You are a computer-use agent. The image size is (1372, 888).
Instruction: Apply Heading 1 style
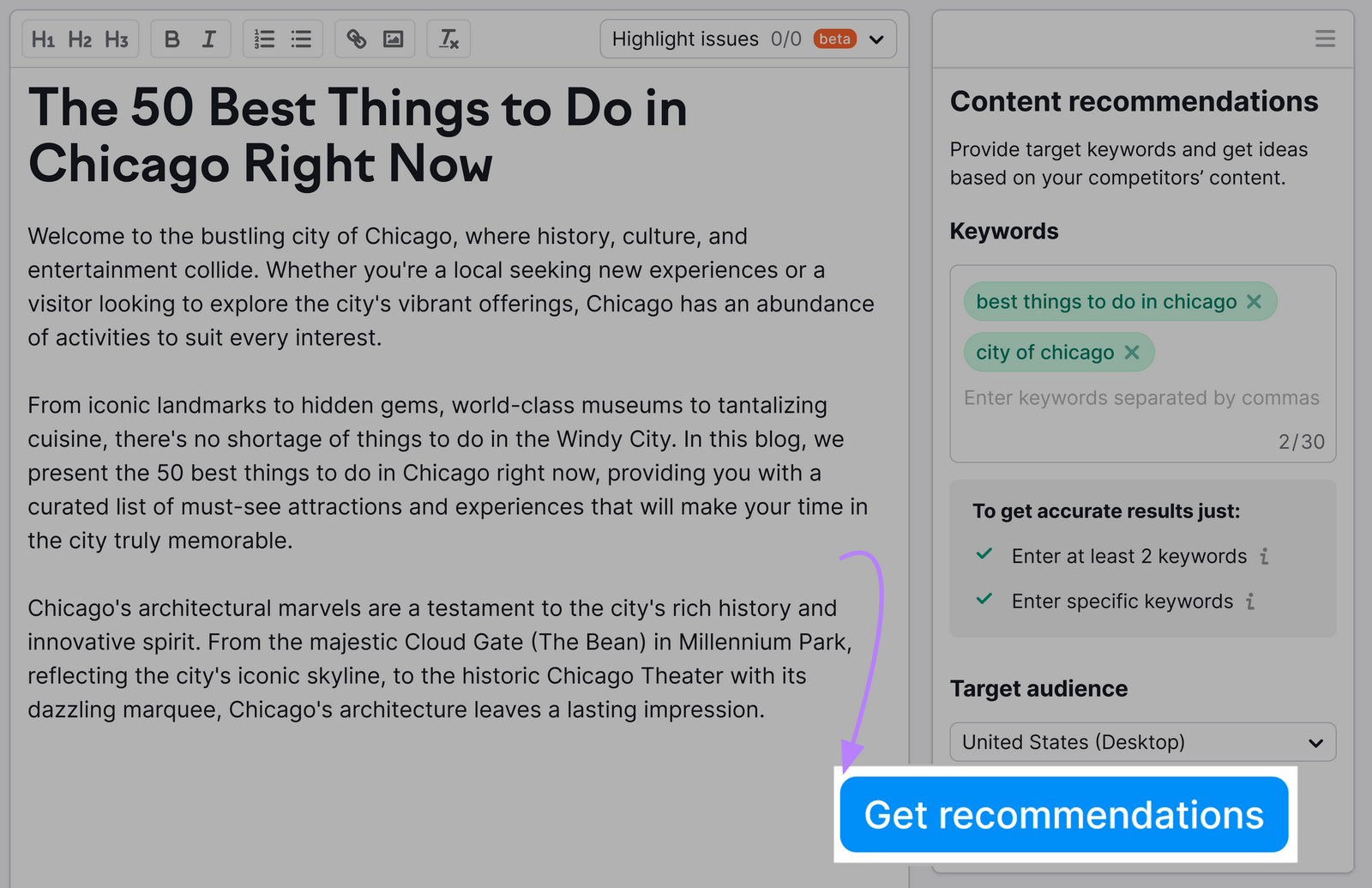(44, 39)
